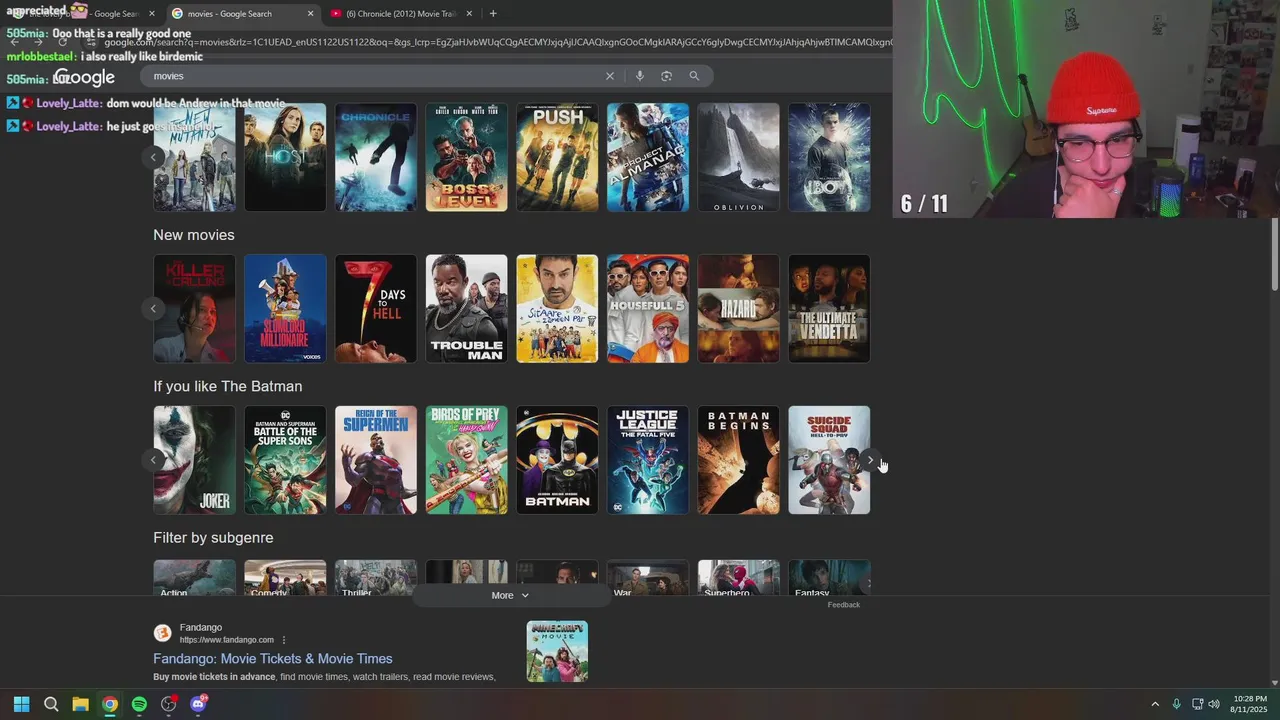This screenshot has height=720, width=1280.
Task: Close the movies - Google Search tab
Action: point(310,14)
